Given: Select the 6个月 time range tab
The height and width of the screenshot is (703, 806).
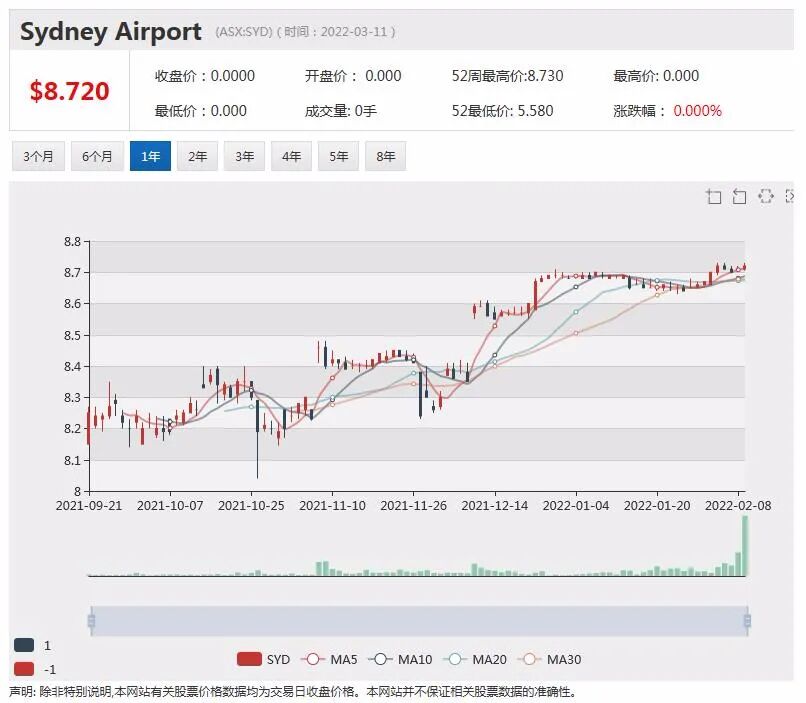Looking at the screenshot, I should pyautogui.click(x=97, y=156).
